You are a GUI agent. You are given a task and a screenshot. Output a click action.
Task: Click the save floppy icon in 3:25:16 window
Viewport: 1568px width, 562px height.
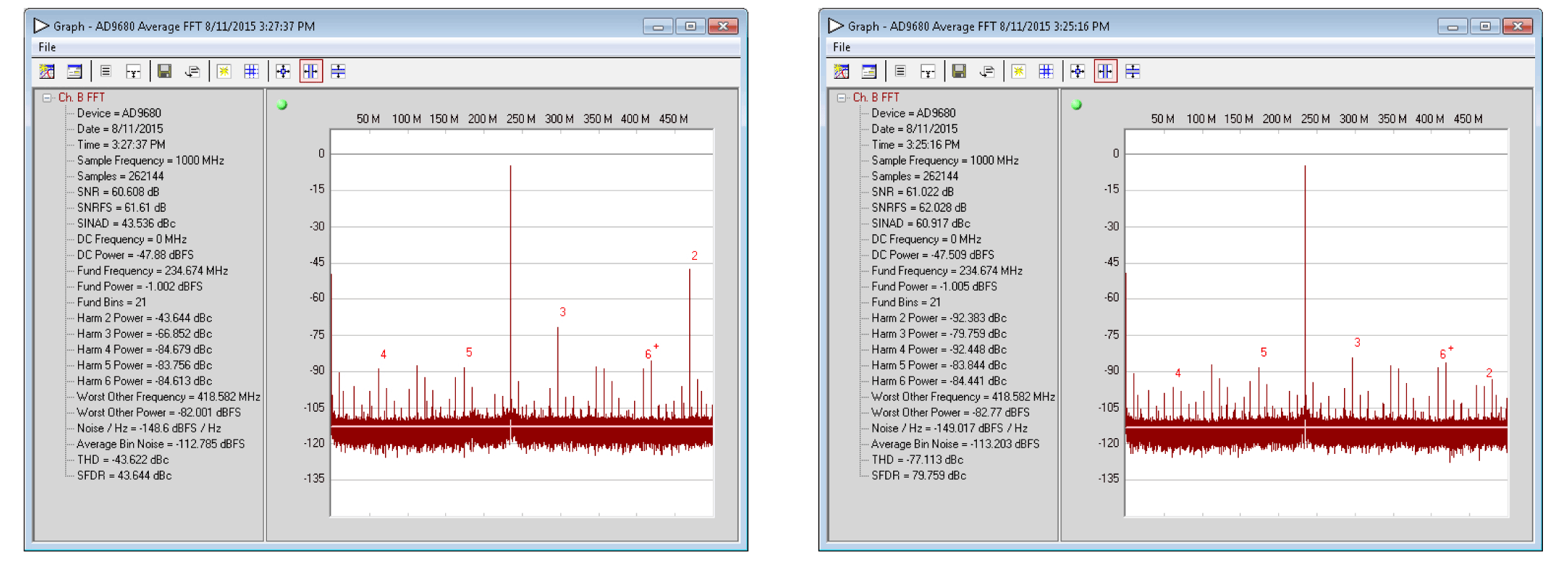pyautogui.click(x=959, y=71)
